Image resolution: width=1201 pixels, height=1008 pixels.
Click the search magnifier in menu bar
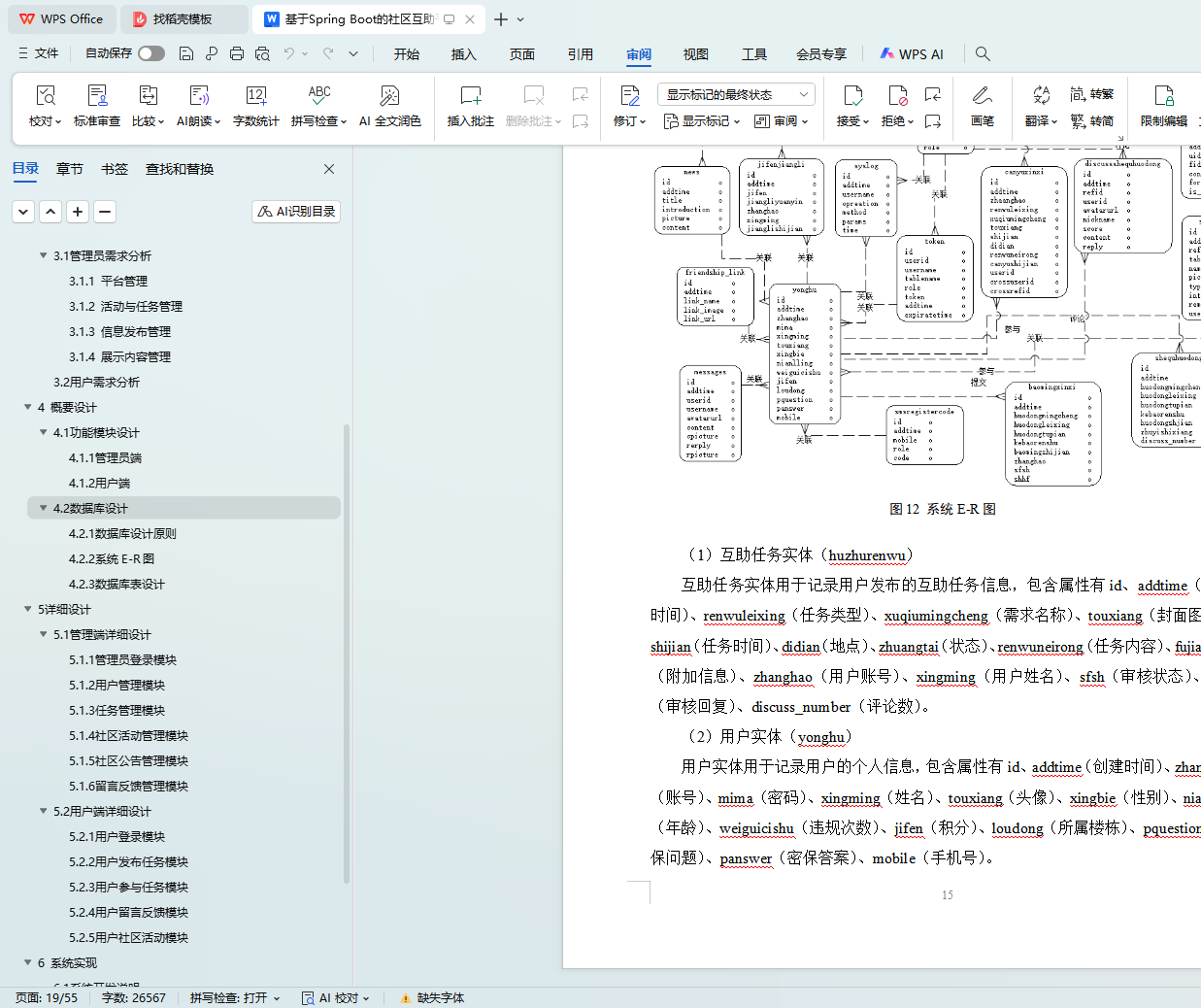[x=983, y=54]
